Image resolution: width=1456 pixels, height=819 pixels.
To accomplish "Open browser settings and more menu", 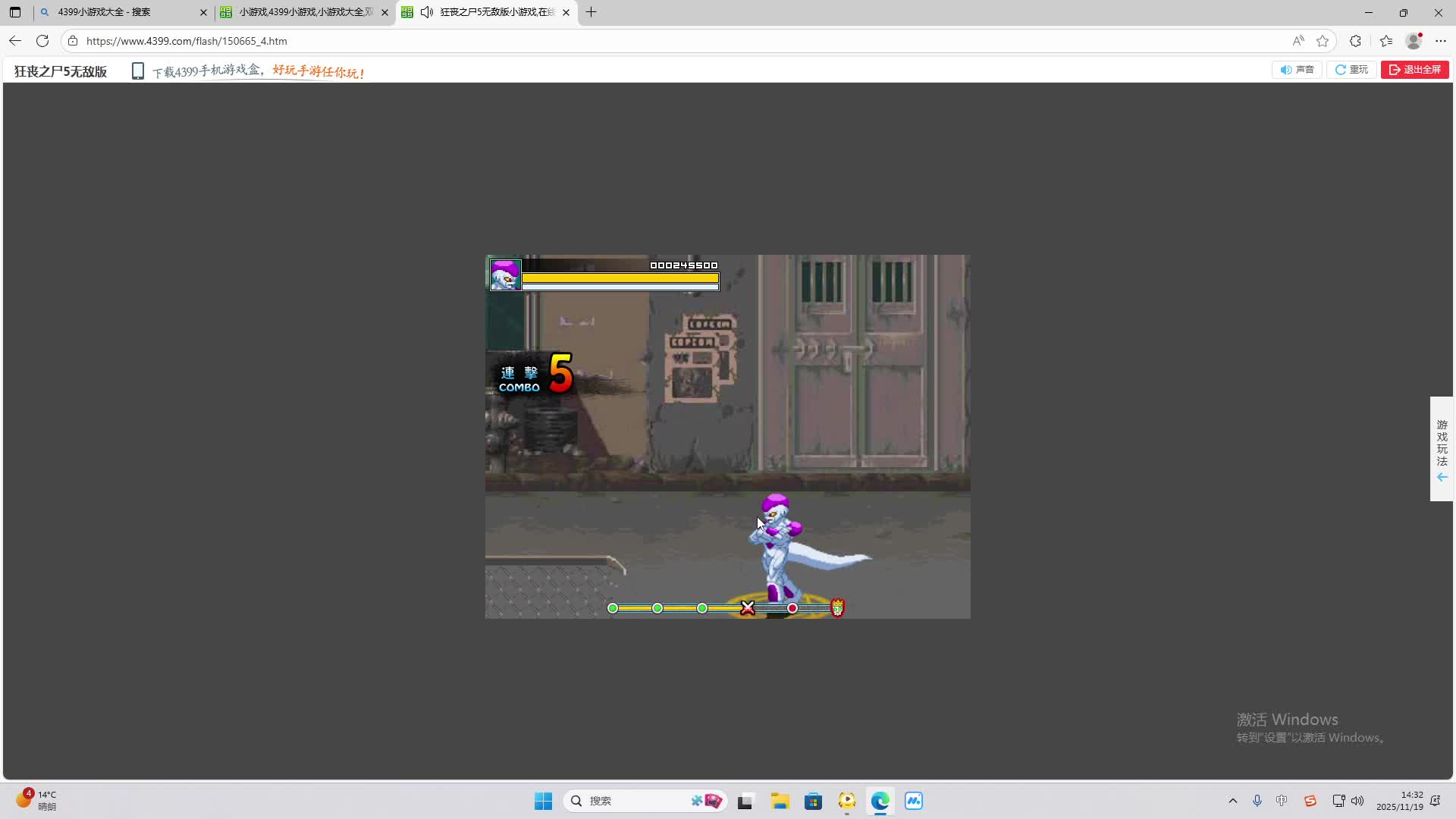I will (1441, 41).
